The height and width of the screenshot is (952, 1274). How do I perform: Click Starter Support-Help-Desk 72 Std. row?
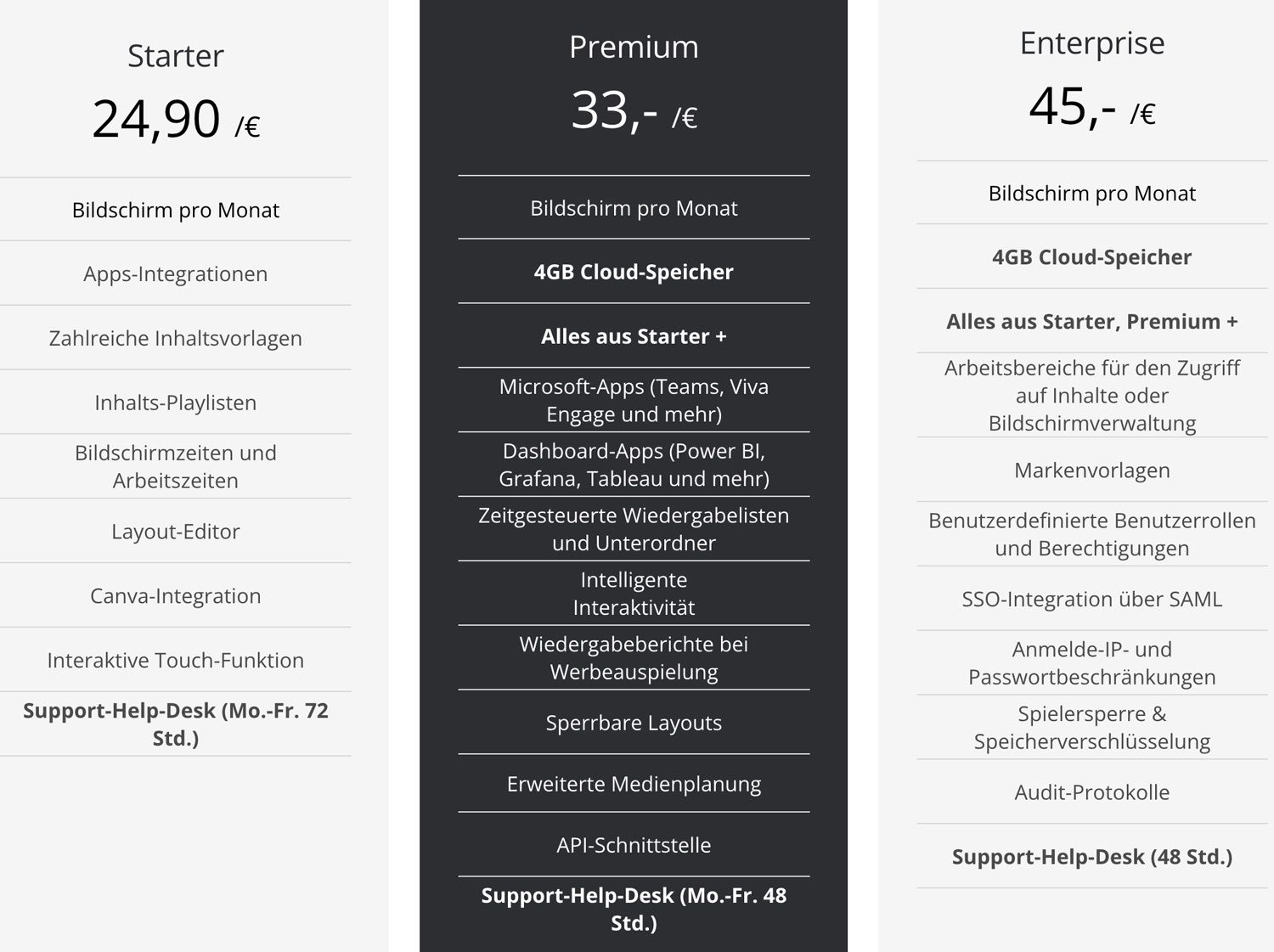coord(175,724)
